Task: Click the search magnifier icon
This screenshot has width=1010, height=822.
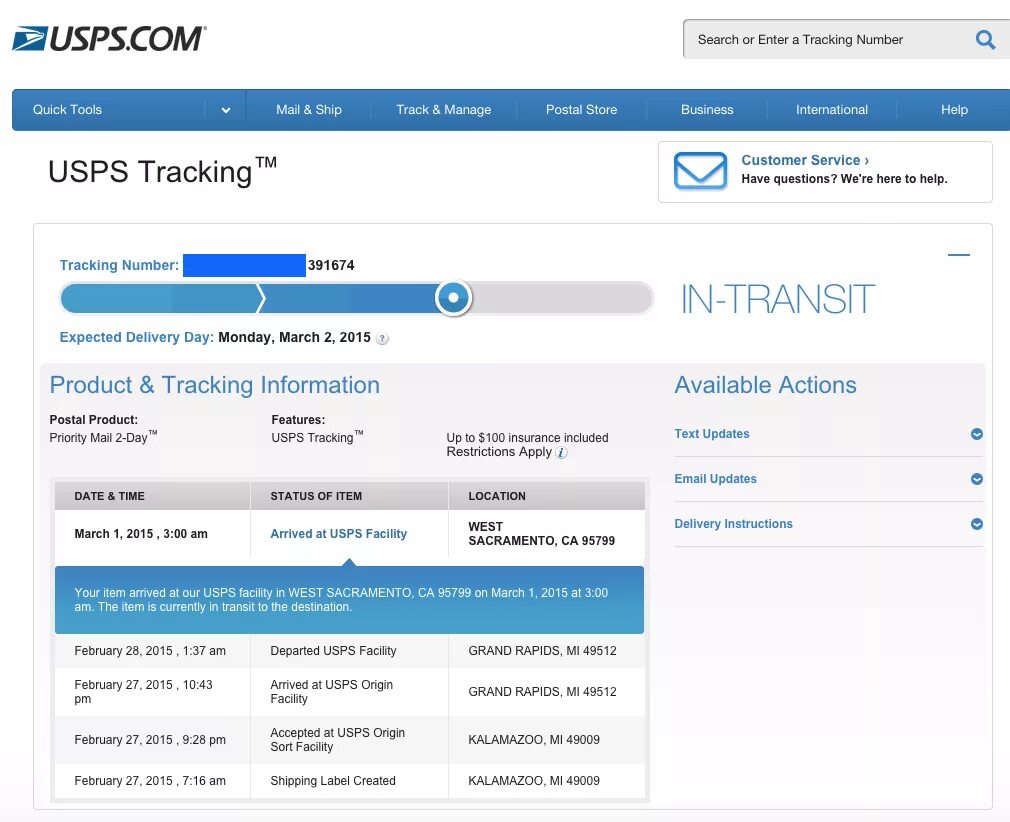Action: coord(985,39)
